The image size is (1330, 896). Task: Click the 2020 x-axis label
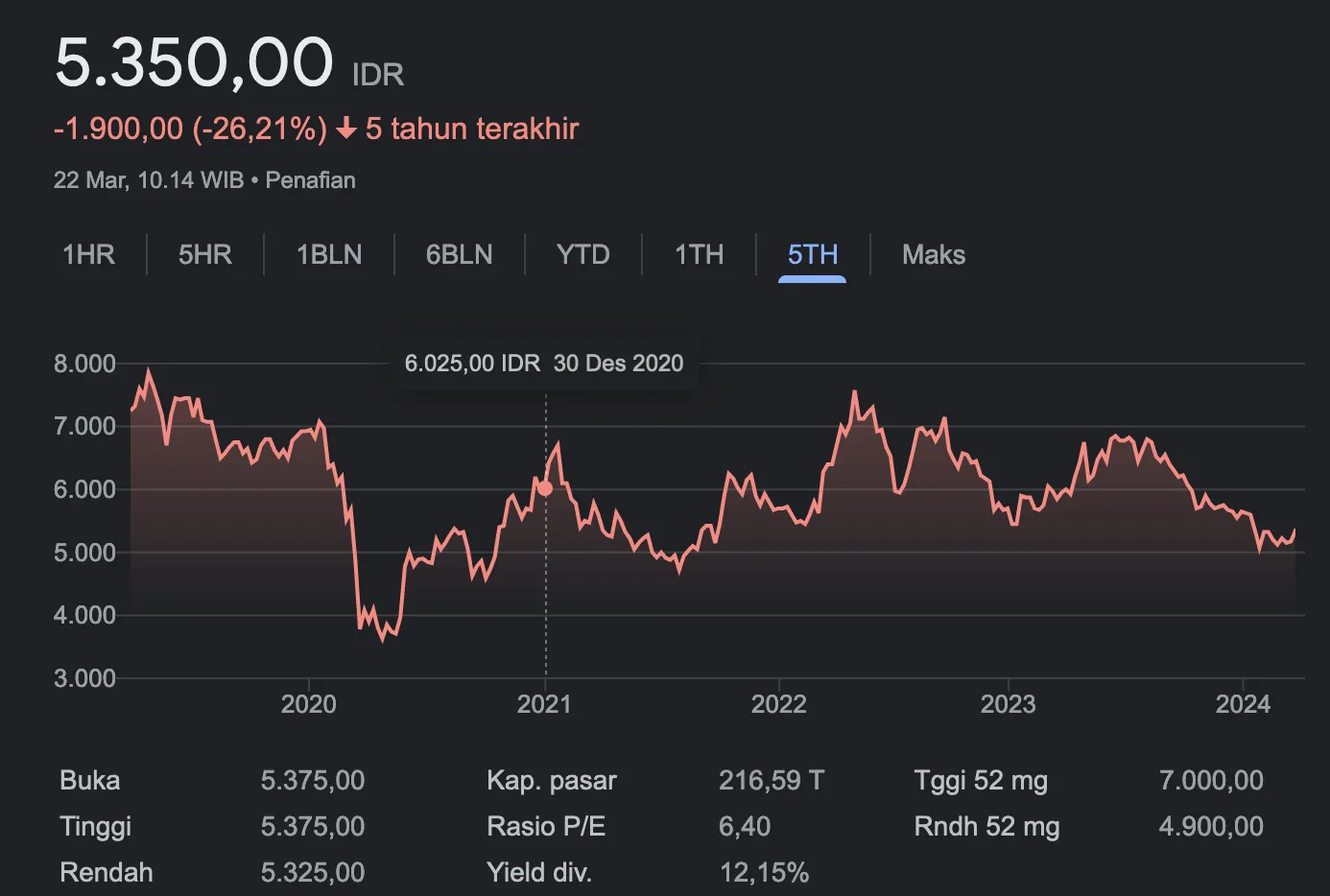[308, 704]
